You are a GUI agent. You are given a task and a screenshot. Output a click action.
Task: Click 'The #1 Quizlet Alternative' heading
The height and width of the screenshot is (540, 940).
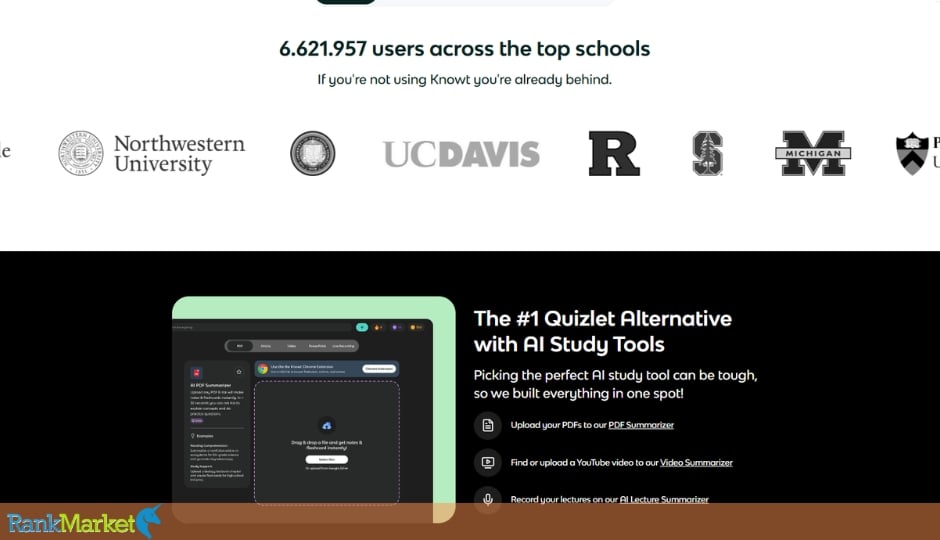(x=602, y=331)
